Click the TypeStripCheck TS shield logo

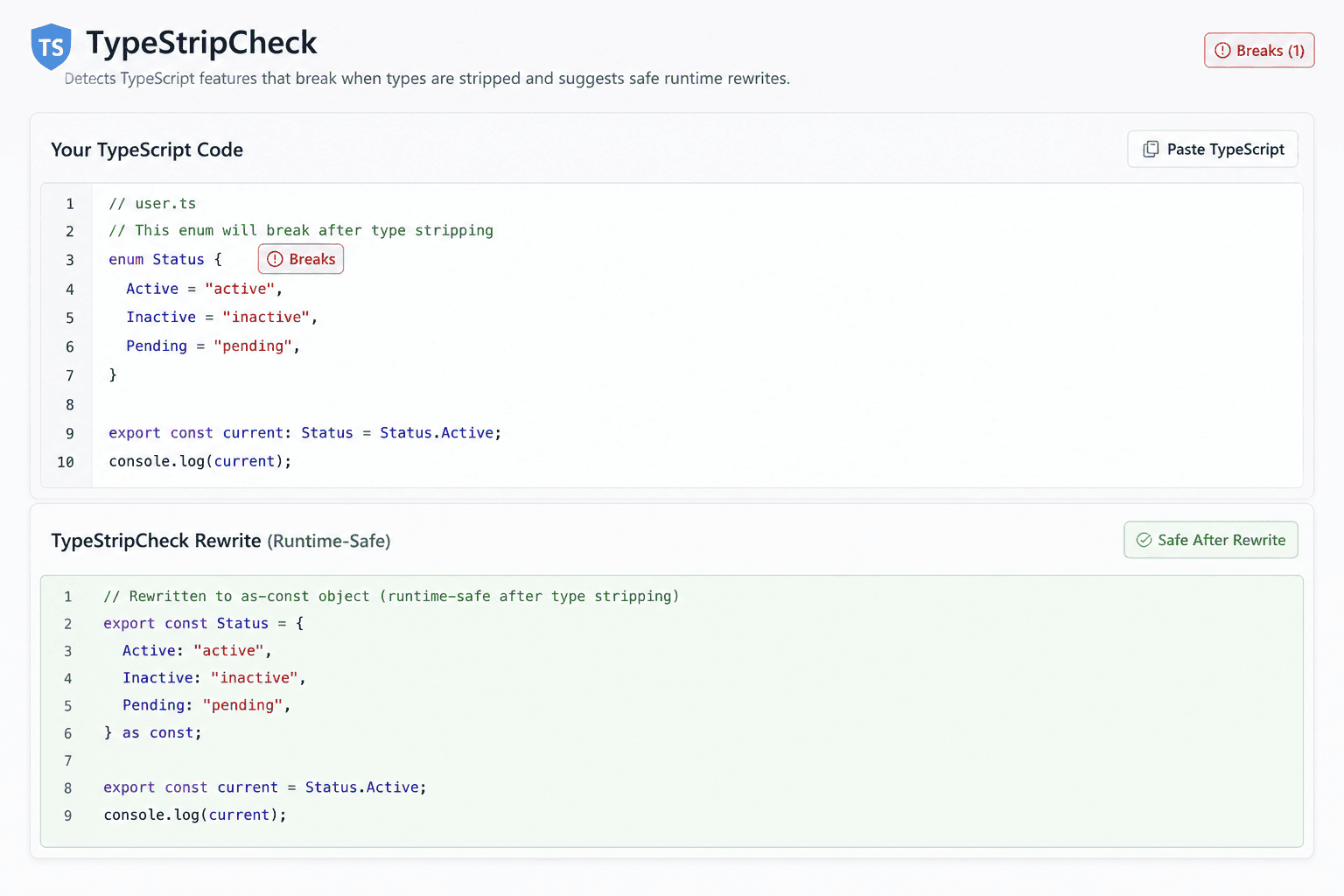pos(51,46)
